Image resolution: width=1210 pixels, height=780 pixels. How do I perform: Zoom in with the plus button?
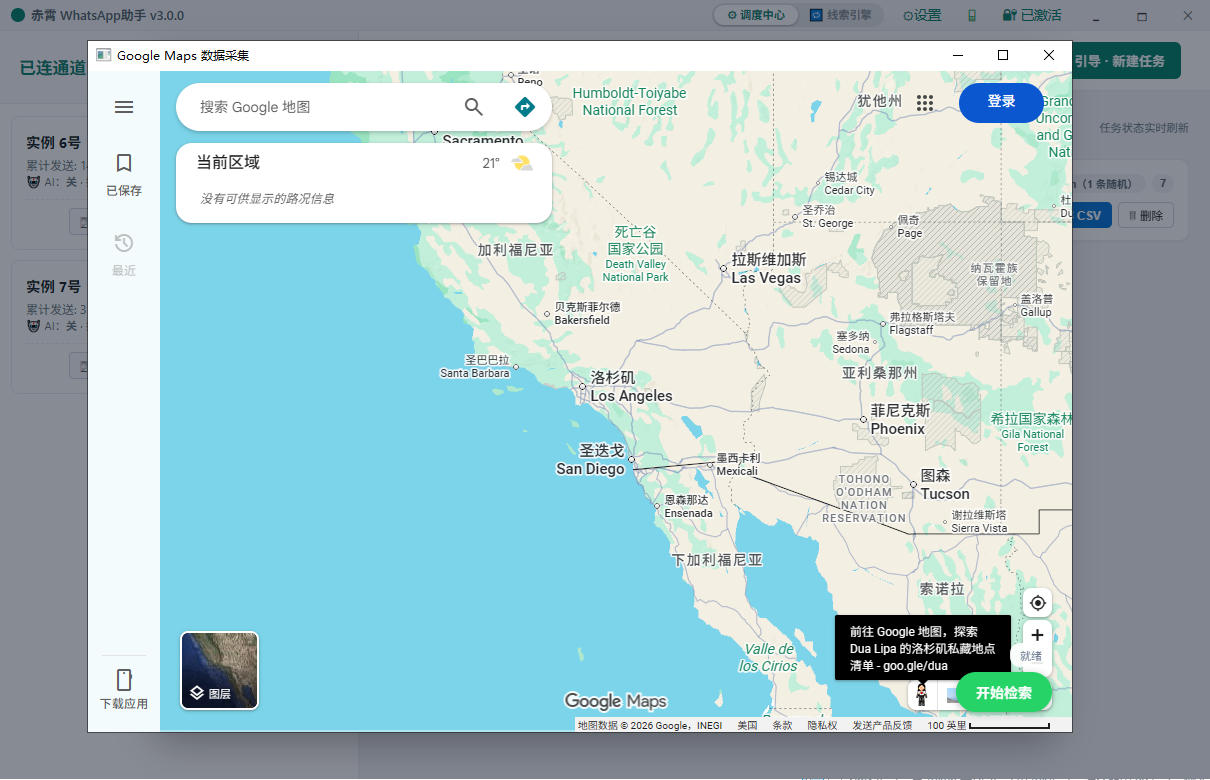pos(1038,635)
